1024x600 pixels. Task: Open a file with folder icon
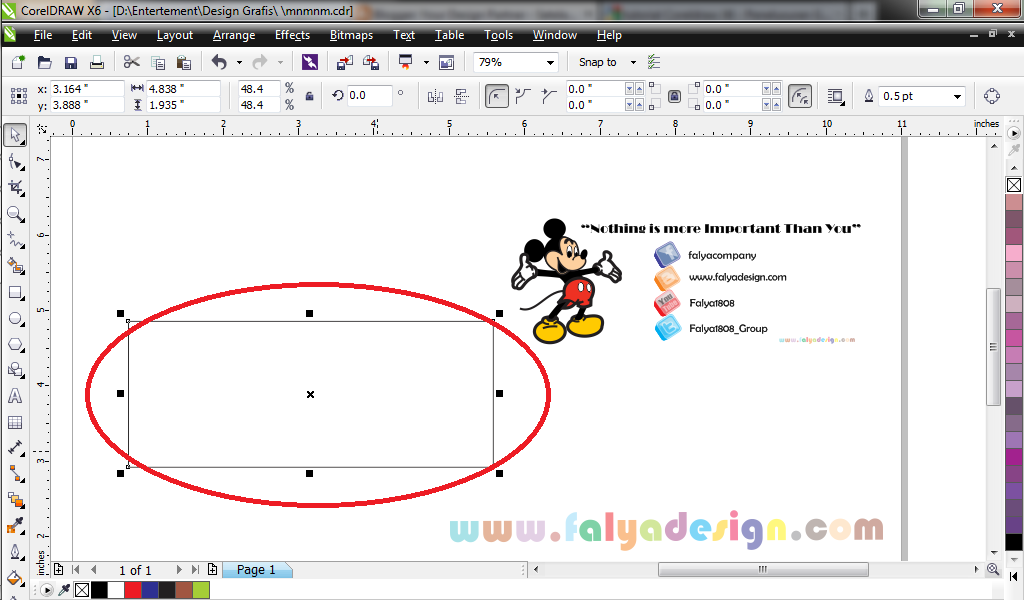pyautogui.click(x=44, y=62)
